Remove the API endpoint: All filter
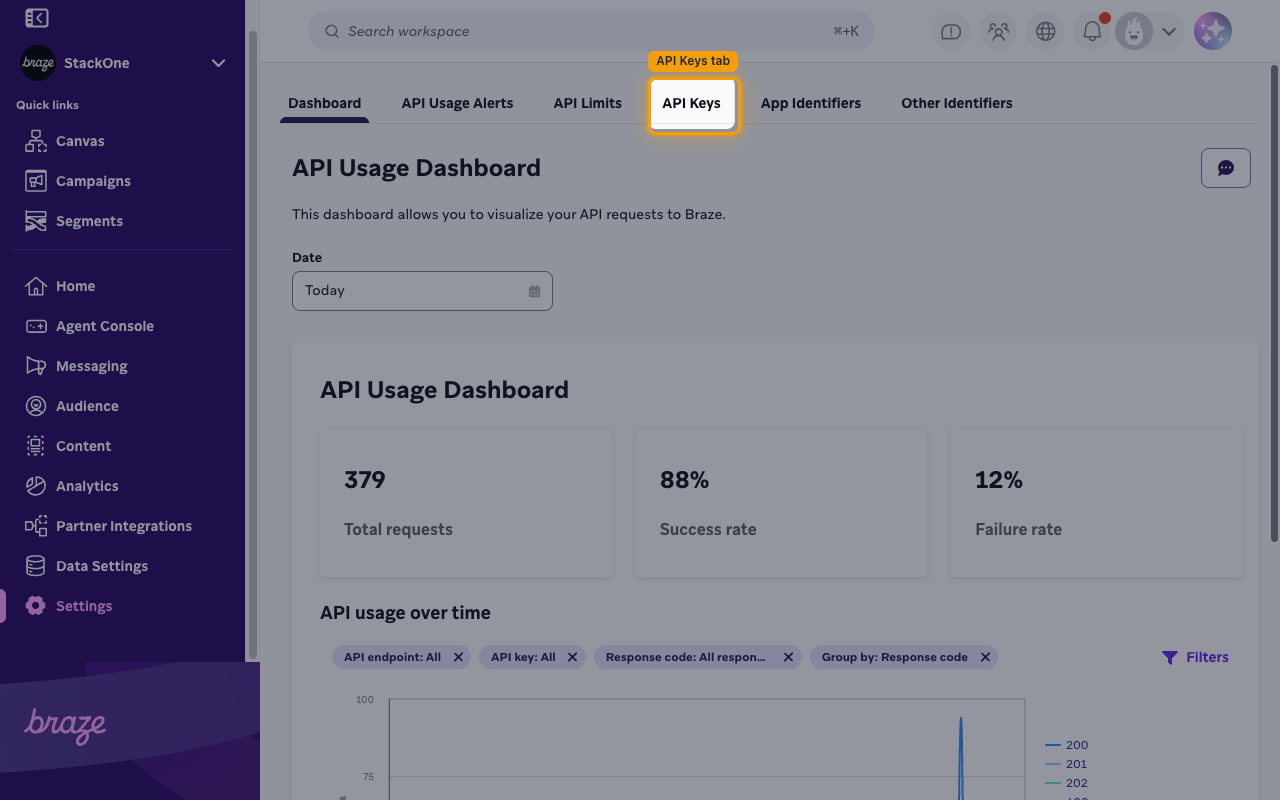Viewport: 1280px width, 800px height. coord(458,657)
